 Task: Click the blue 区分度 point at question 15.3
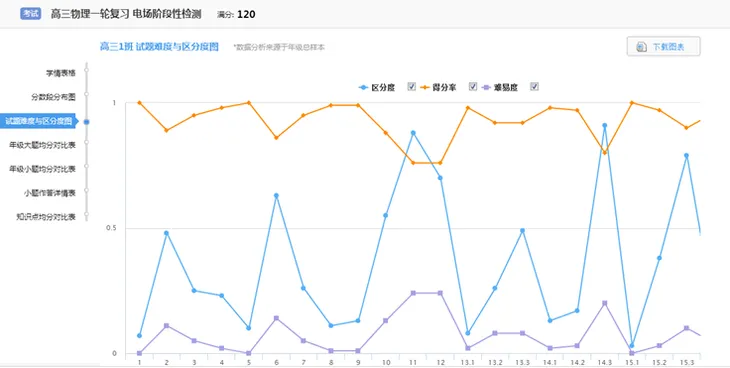pyautogui.click(x=686, y=156)
